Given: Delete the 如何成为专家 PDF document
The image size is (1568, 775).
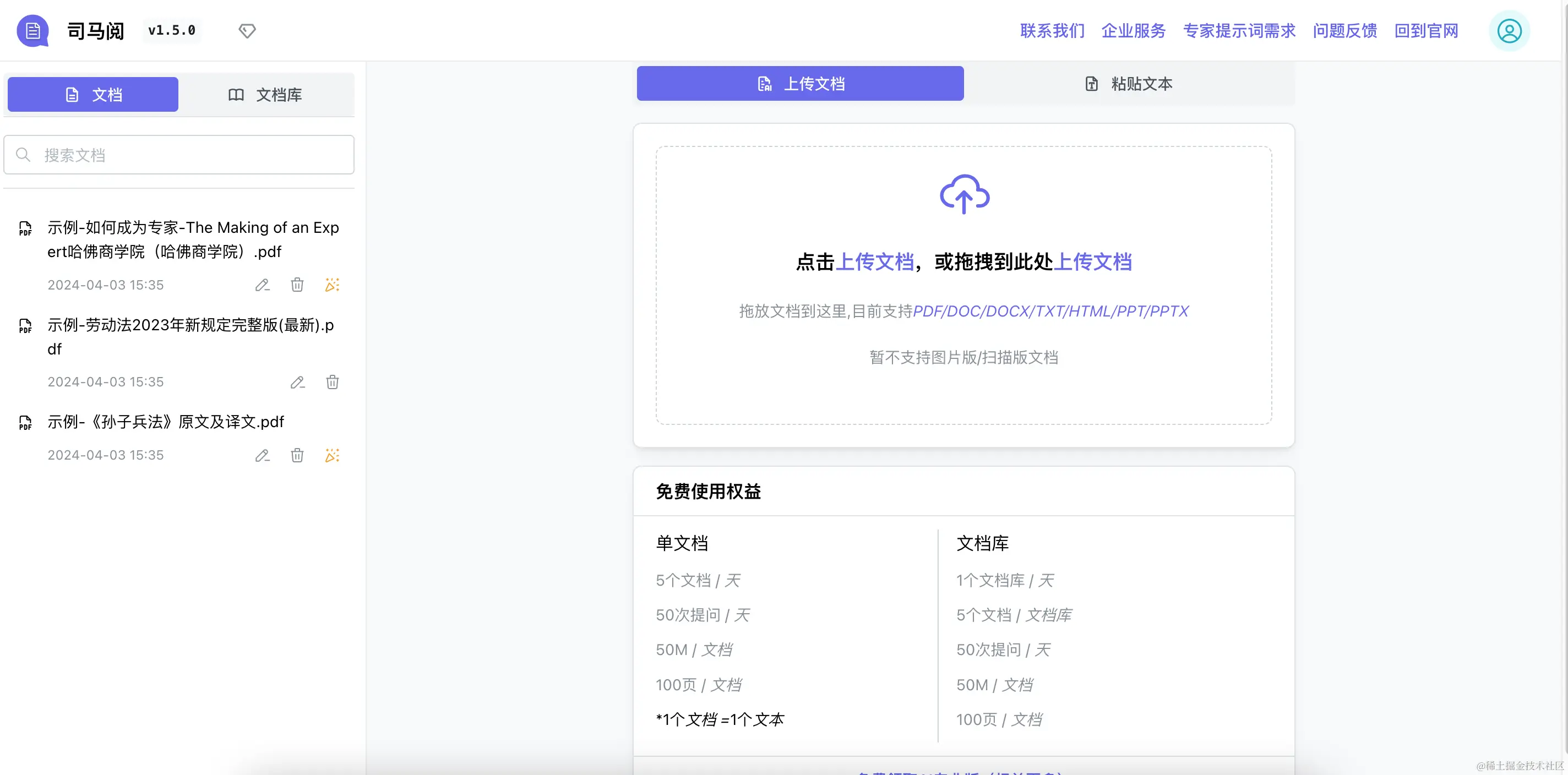Looking at the screenshot, I should point(297,285).
